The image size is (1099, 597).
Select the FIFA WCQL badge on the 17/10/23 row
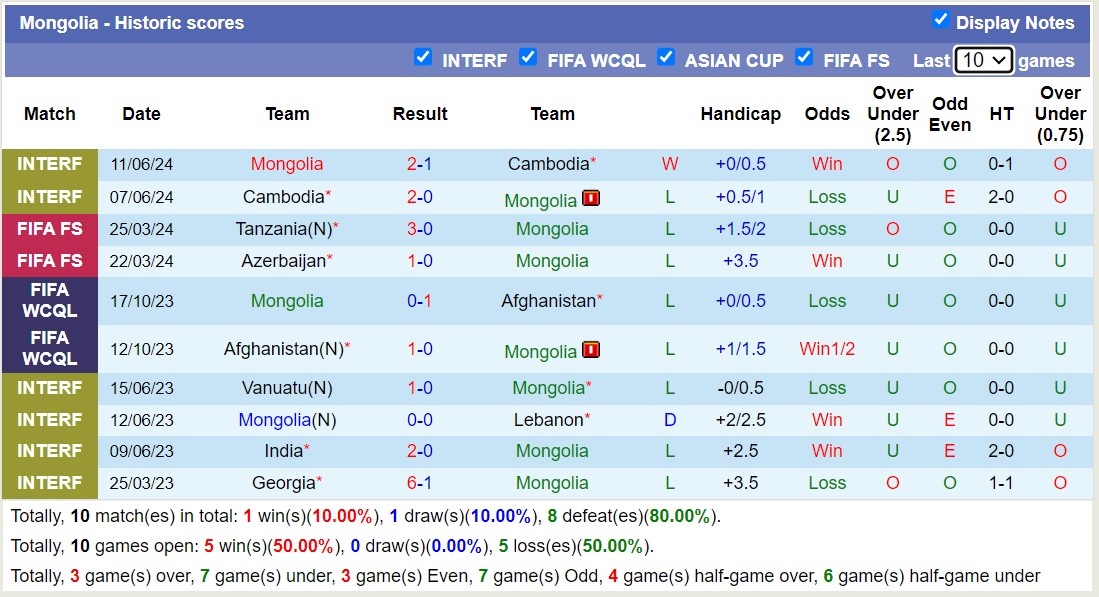50,301
